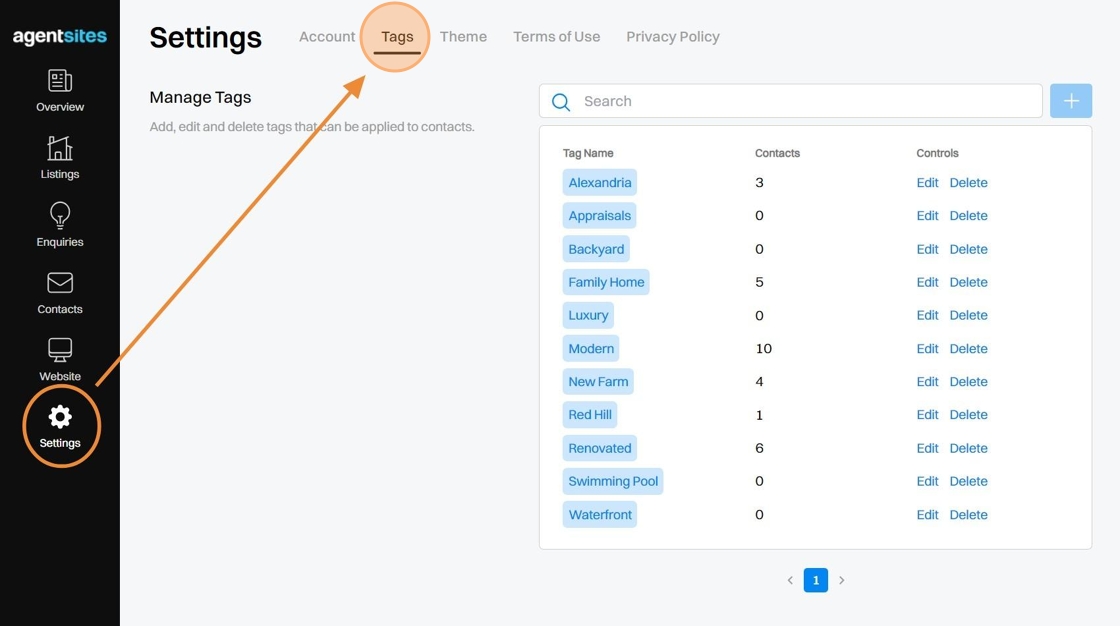
Task: Select page 1 in pagination
Action: coord(816,580)
